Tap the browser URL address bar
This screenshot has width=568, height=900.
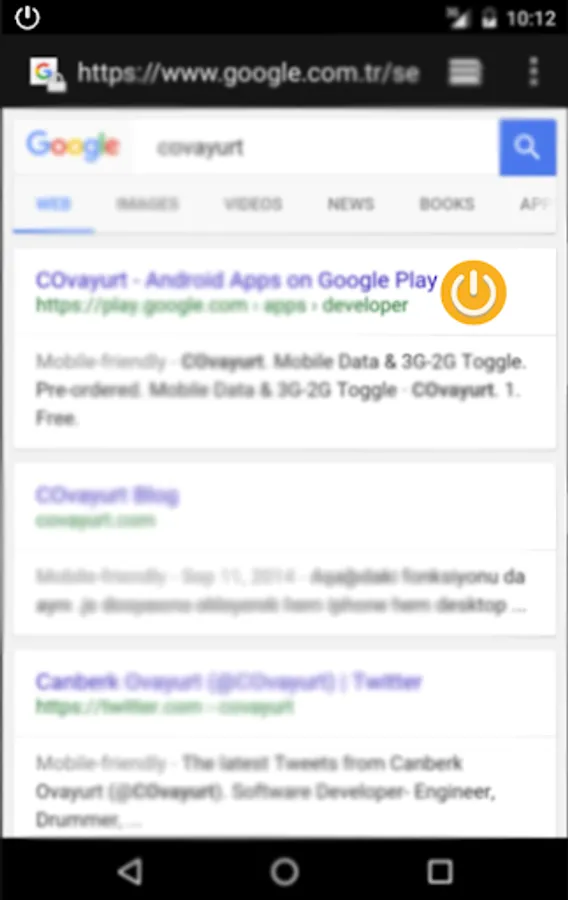pyautogui.click(x=248, y=73)
